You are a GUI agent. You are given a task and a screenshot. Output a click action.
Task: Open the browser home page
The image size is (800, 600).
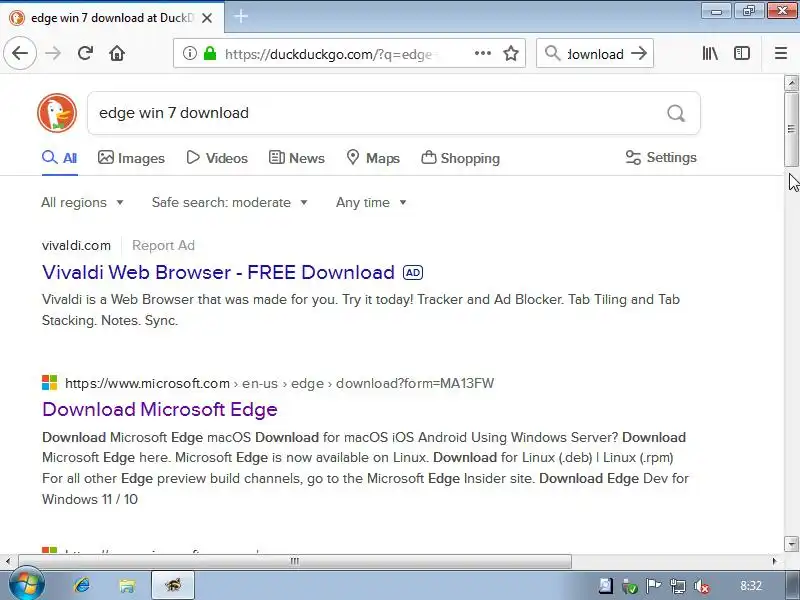117,53
